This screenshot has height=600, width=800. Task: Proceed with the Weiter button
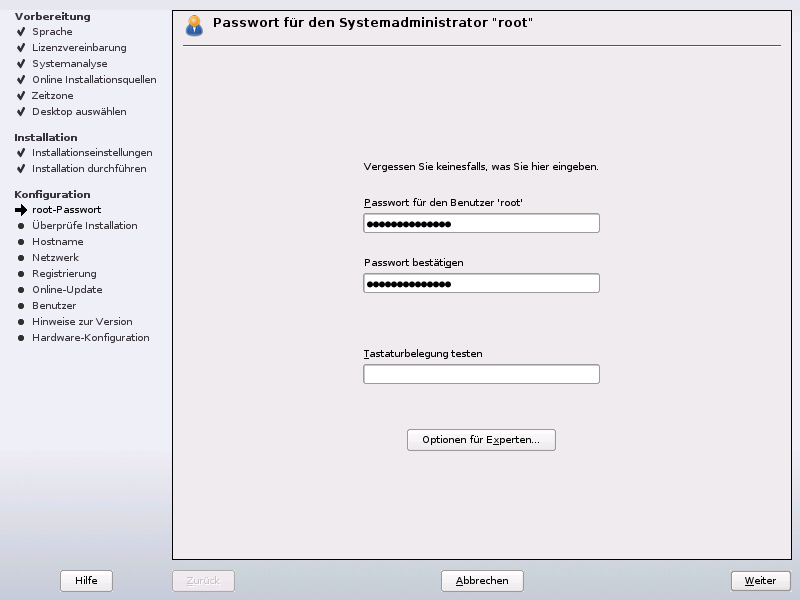point(760,581)
